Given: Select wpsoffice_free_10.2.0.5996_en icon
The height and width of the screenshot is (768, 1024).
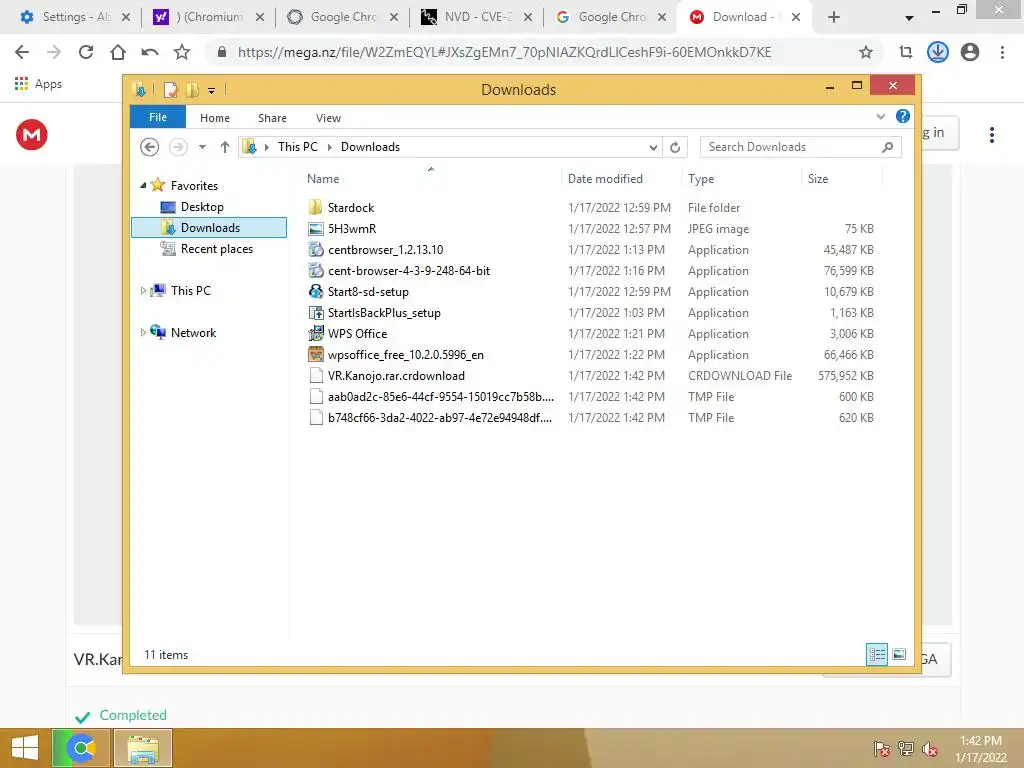Looking at the screenshot, I should point(315,355).
